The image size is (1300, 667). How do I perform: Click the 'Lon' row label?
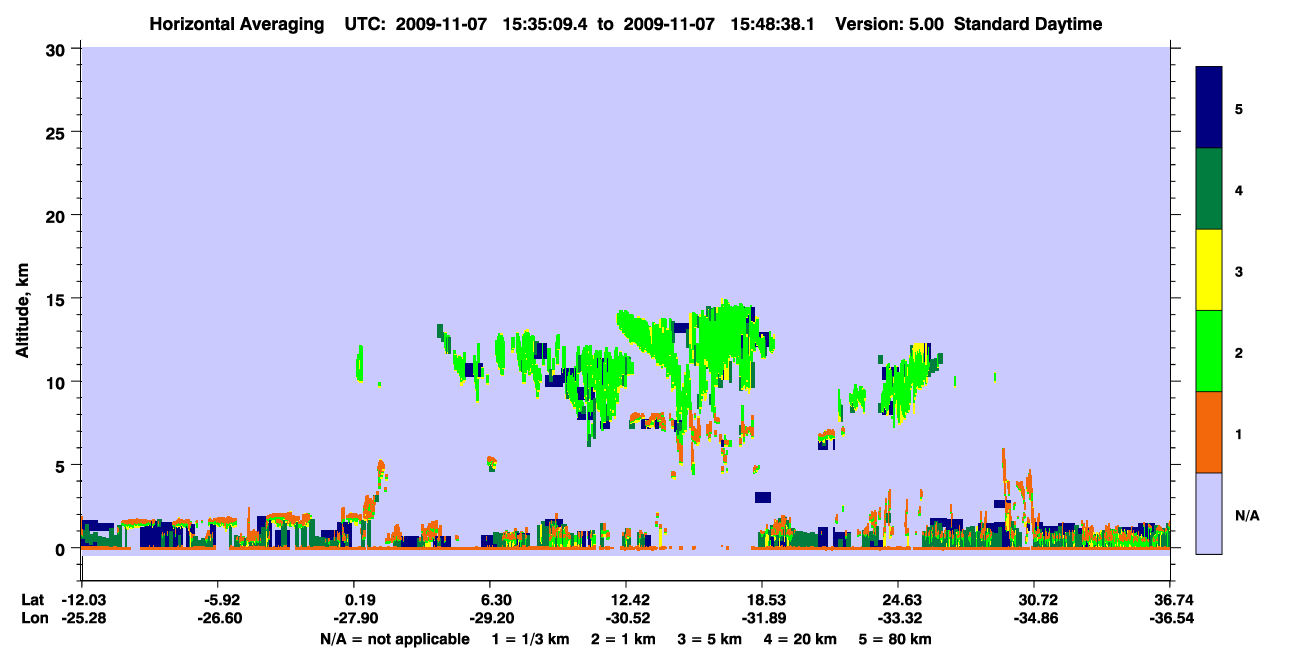pyautogui.click(x=34, y=619)
